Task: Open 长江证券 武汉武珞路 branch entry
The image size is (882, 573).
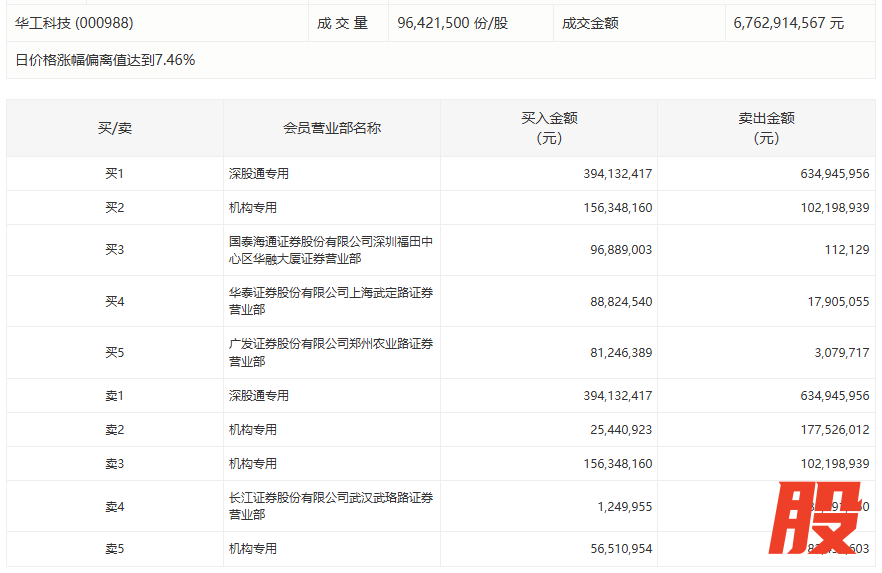Action: pyautogui.click(x=330, y=506)
